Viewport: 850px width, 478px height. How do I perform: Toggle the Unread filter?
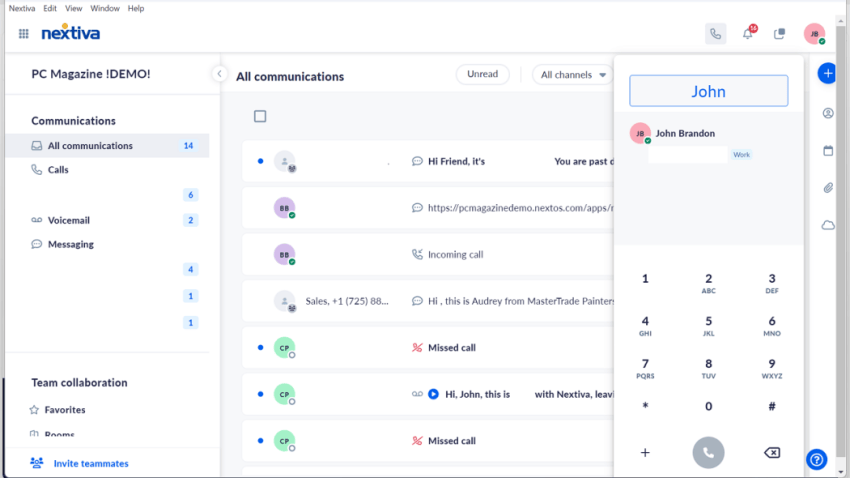pos(482,74)
